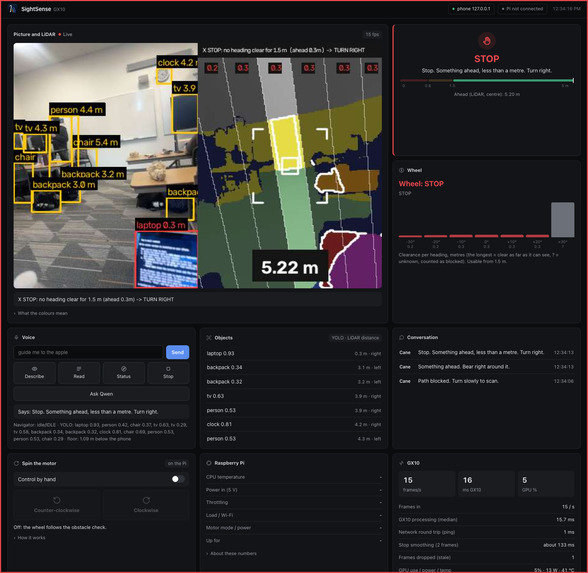Click the clock 4.2 detection label
Screen dimensions: 588x573
[177, 63]
